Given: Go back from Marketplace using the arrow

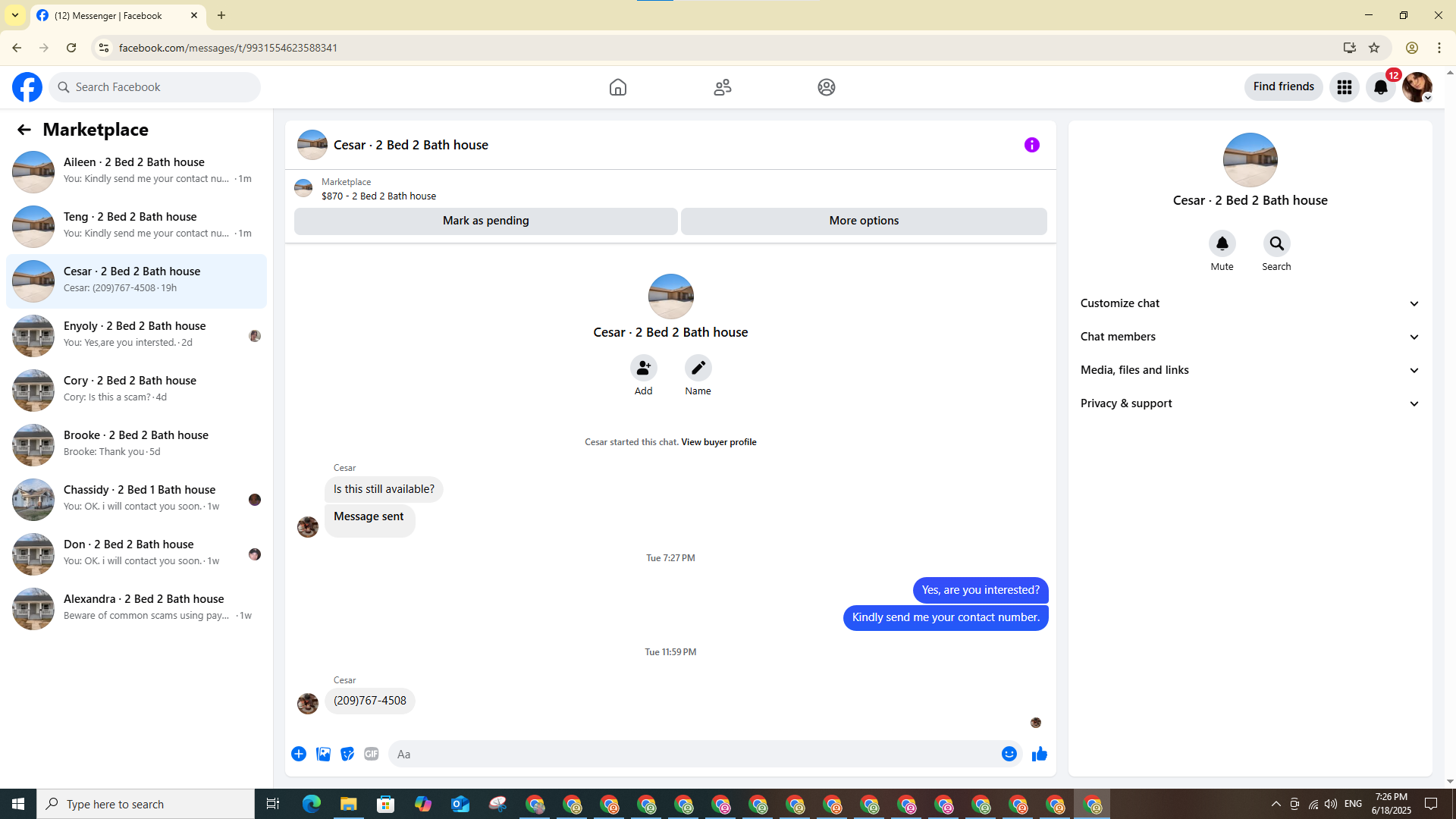Looking at the screenshot, I should tap(24, 130).
